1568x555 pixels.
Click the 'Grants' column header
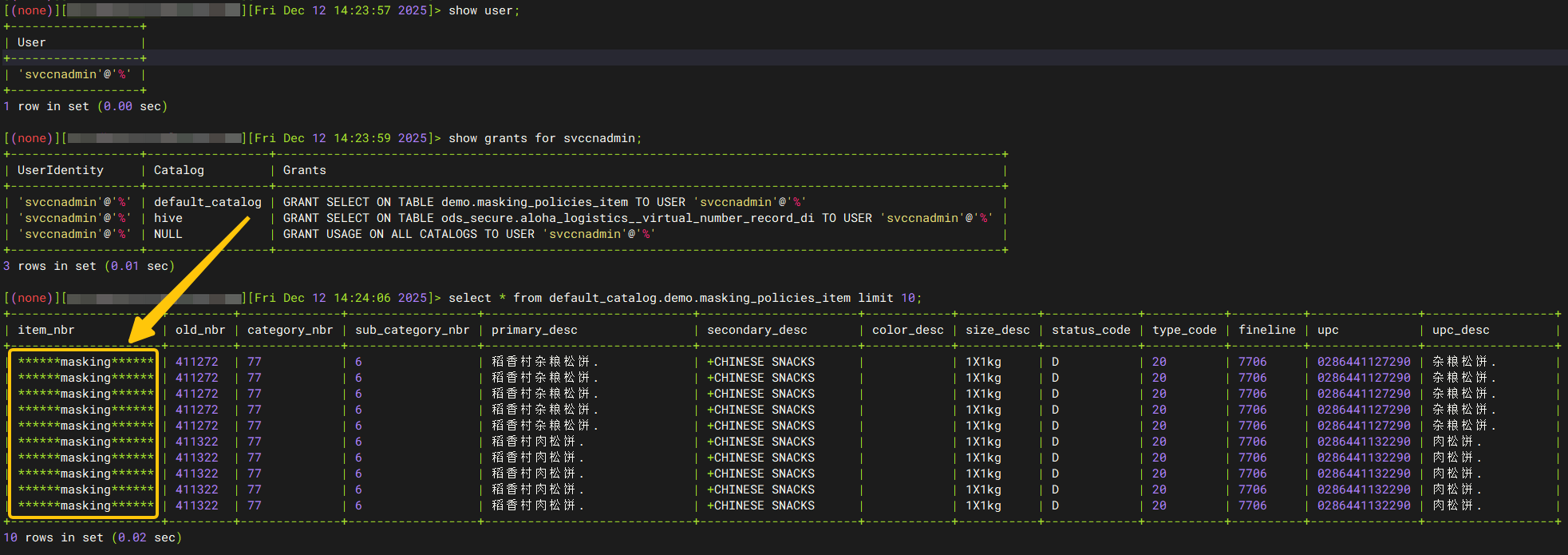304,170
